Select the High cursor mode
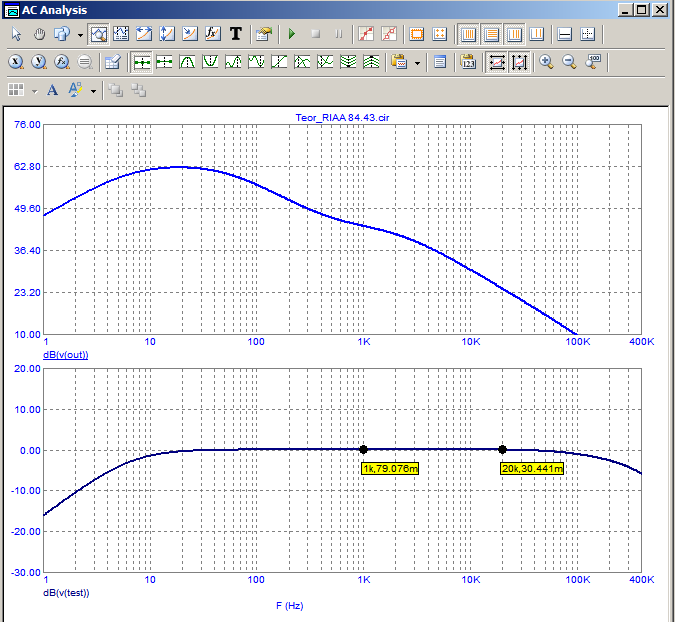This screenshot has width=676, height=622. (233, 62)
